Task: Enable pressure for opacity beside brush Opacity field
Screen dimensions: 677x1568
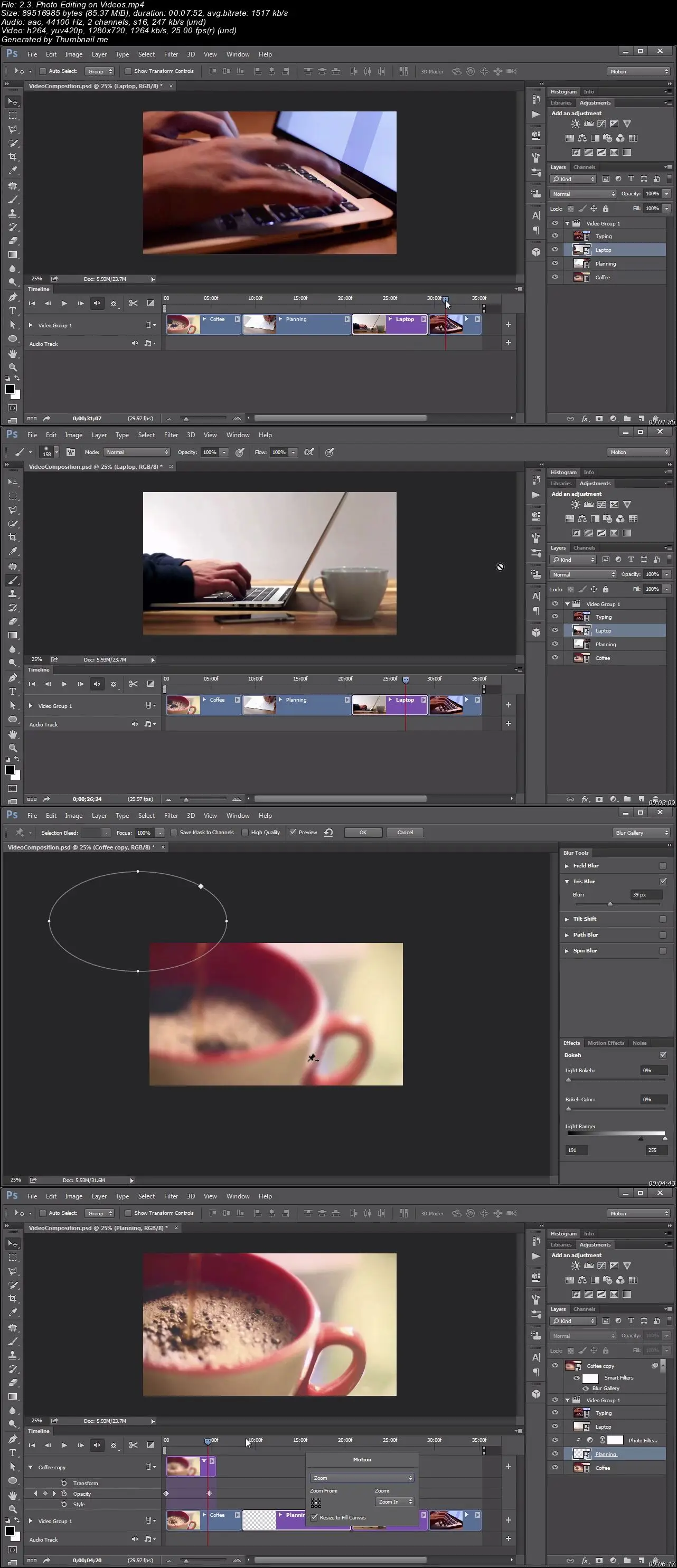Action: [240, 452]
